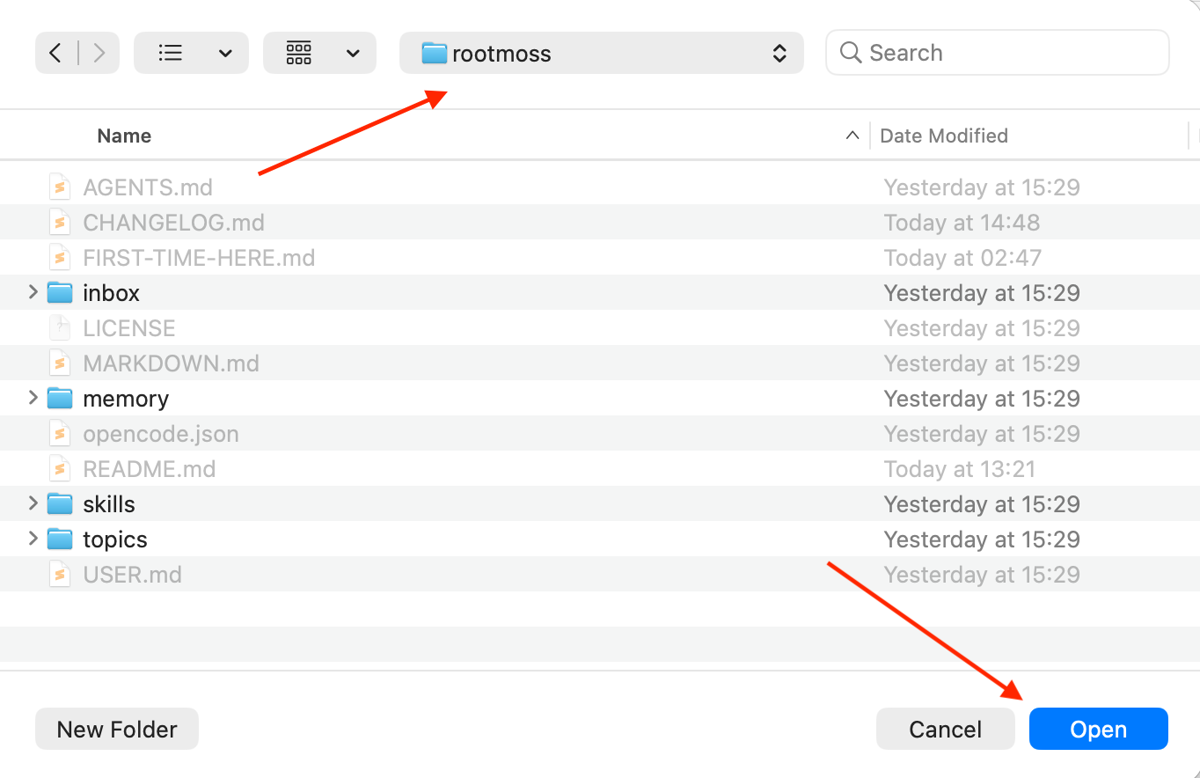Select the skills folder icon
Screen dimensions: 1200x778
point(61,503)
